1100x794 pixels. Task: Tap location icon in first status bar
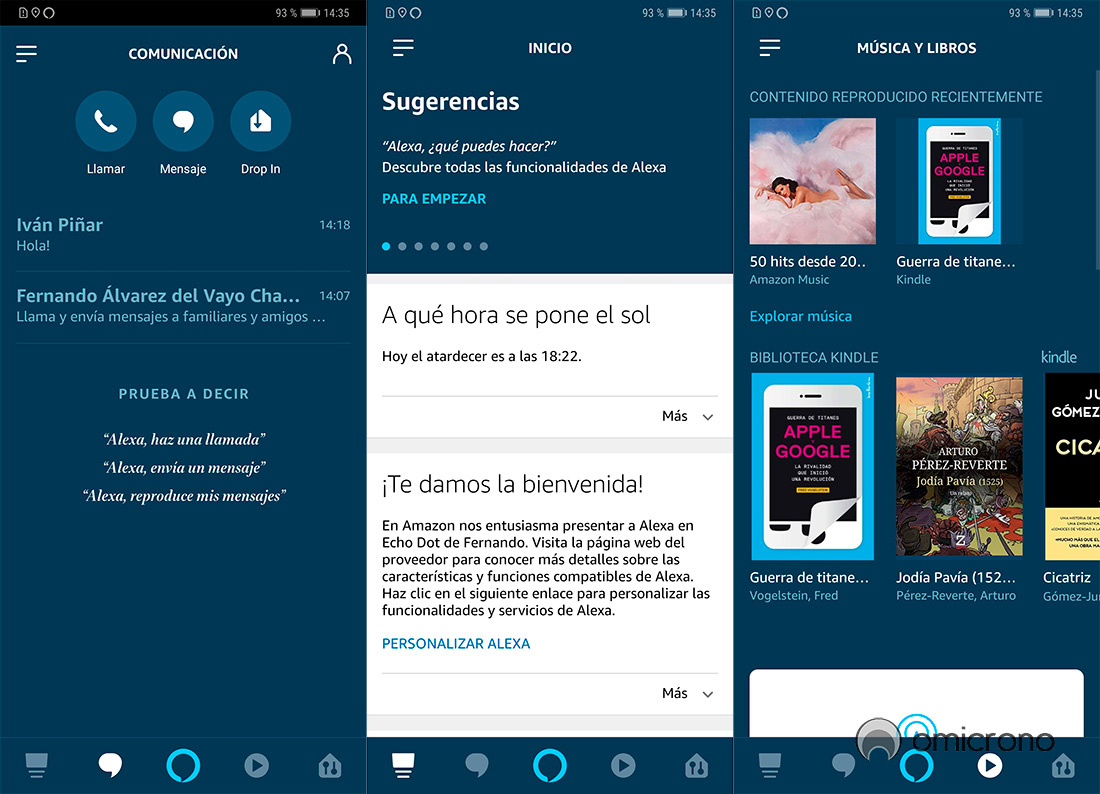tap(35, 13)
